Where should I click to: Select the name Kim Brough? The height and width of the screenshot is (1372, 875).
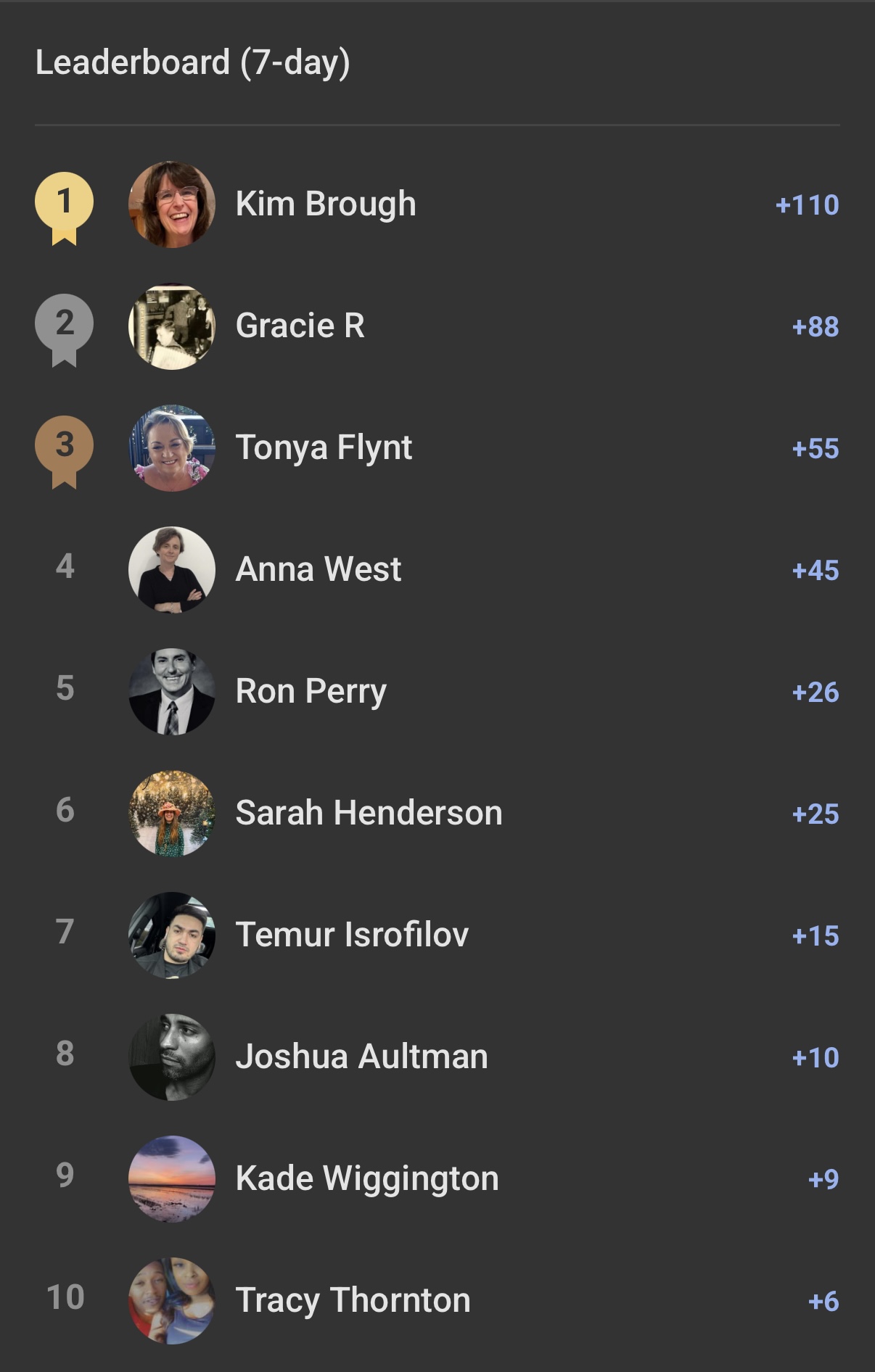pyautogui.click(x=326, y=204)
